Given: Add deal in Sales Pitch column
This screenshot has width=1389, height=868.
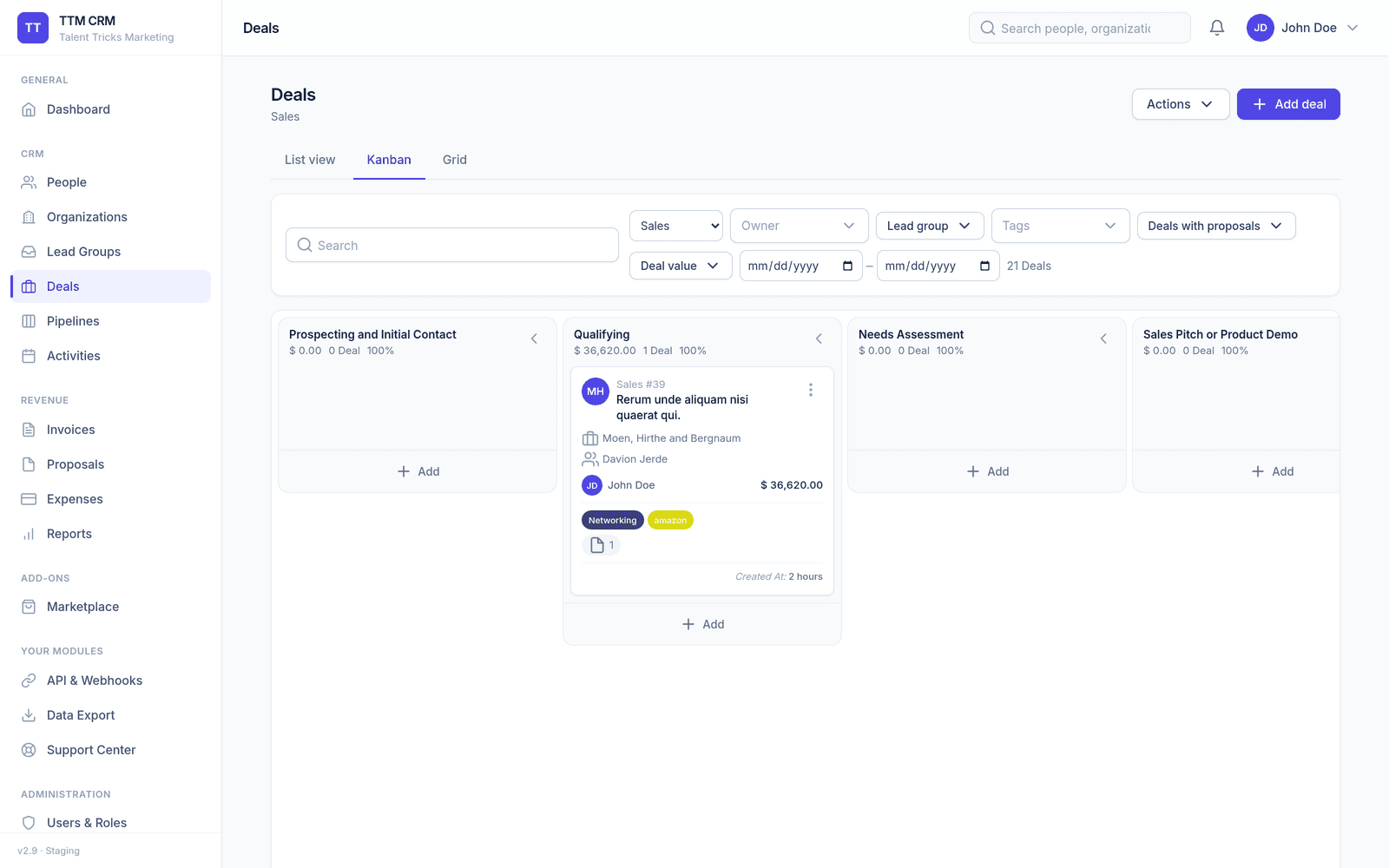Looking at the screenshot, I should coord(1272,471).
